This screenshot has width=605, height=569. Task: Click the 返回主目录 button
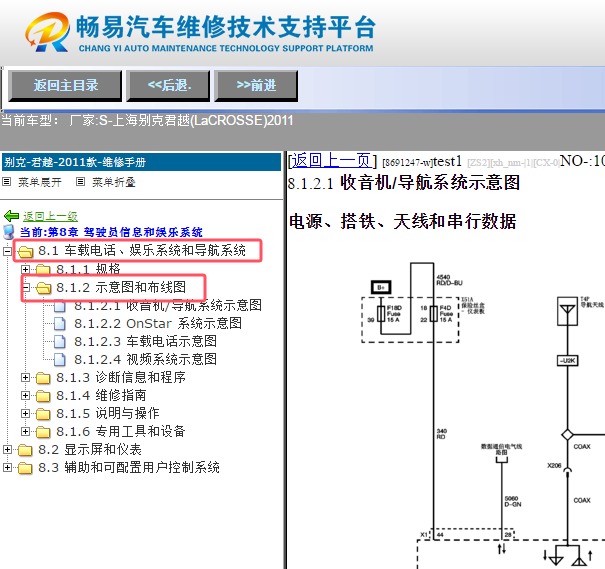tap(65, 86)
